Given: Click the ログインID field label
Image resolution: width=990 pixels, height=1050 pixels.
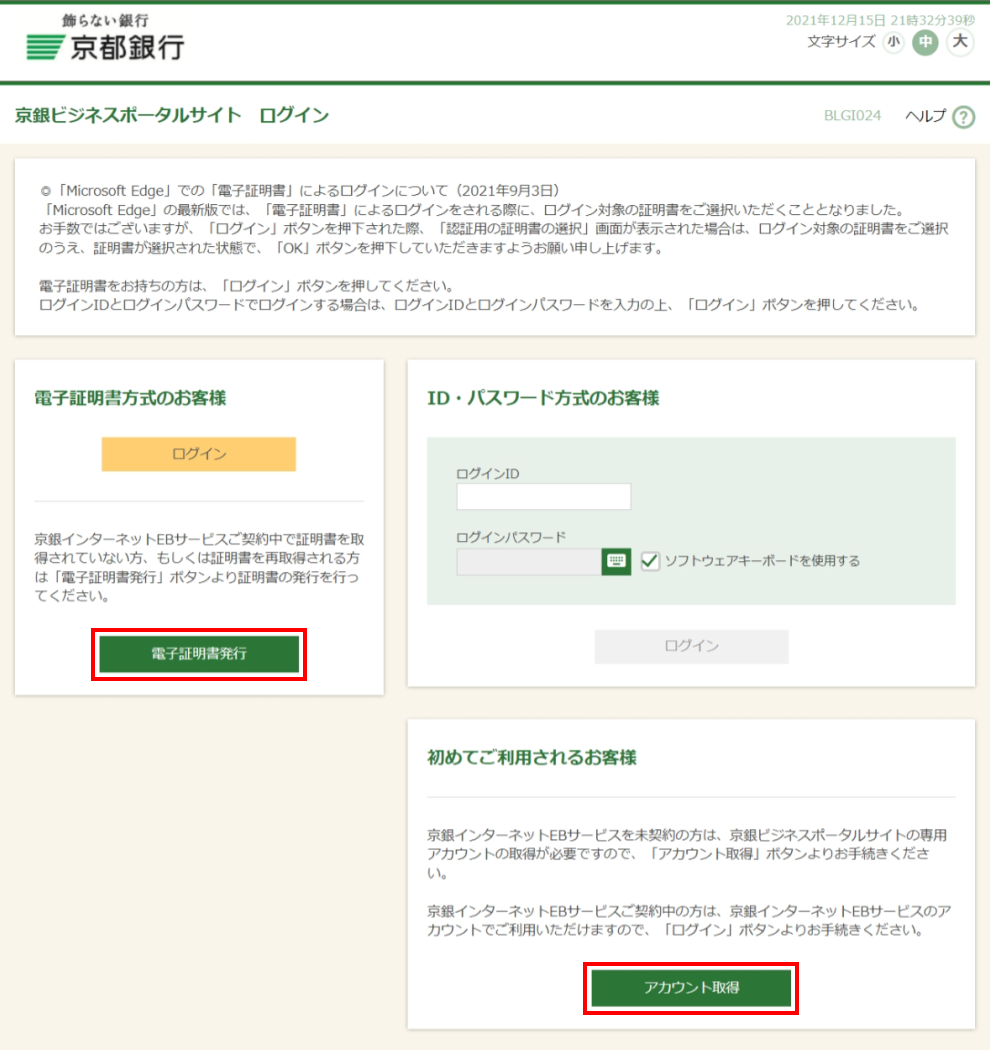Looking at the screenshot, I should point(488,473).
